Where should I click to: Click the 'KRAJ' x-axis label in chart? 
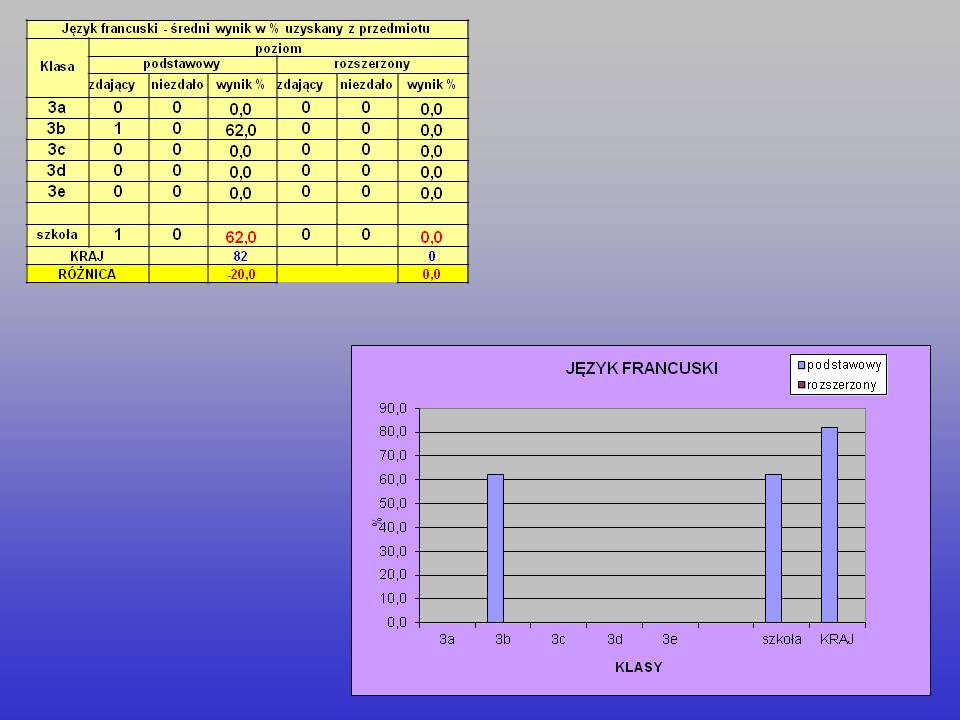click(x=837, y=639)
